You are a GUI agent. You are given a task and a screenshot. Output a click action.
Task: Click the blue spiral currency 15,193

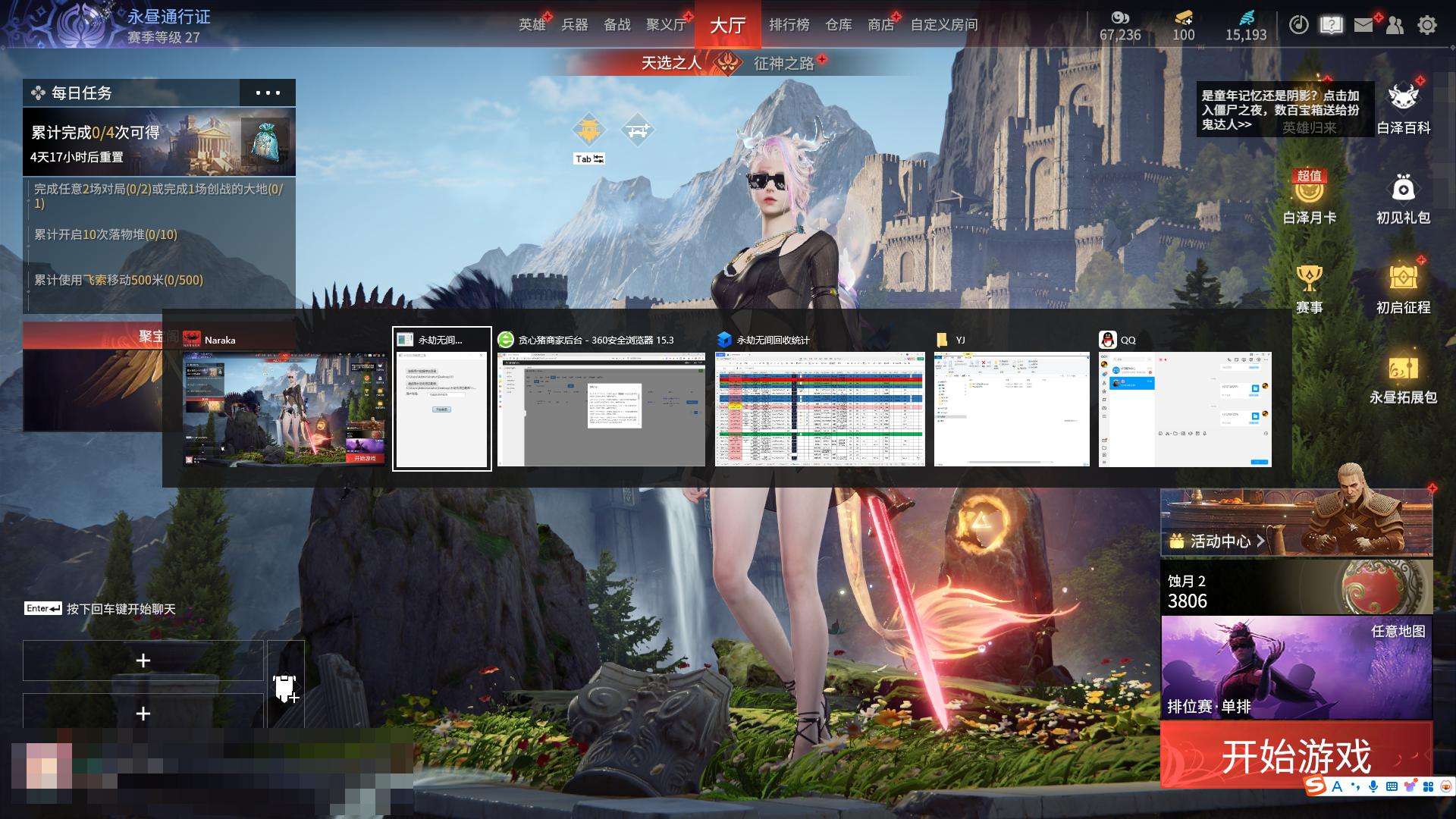(1246, 26)
